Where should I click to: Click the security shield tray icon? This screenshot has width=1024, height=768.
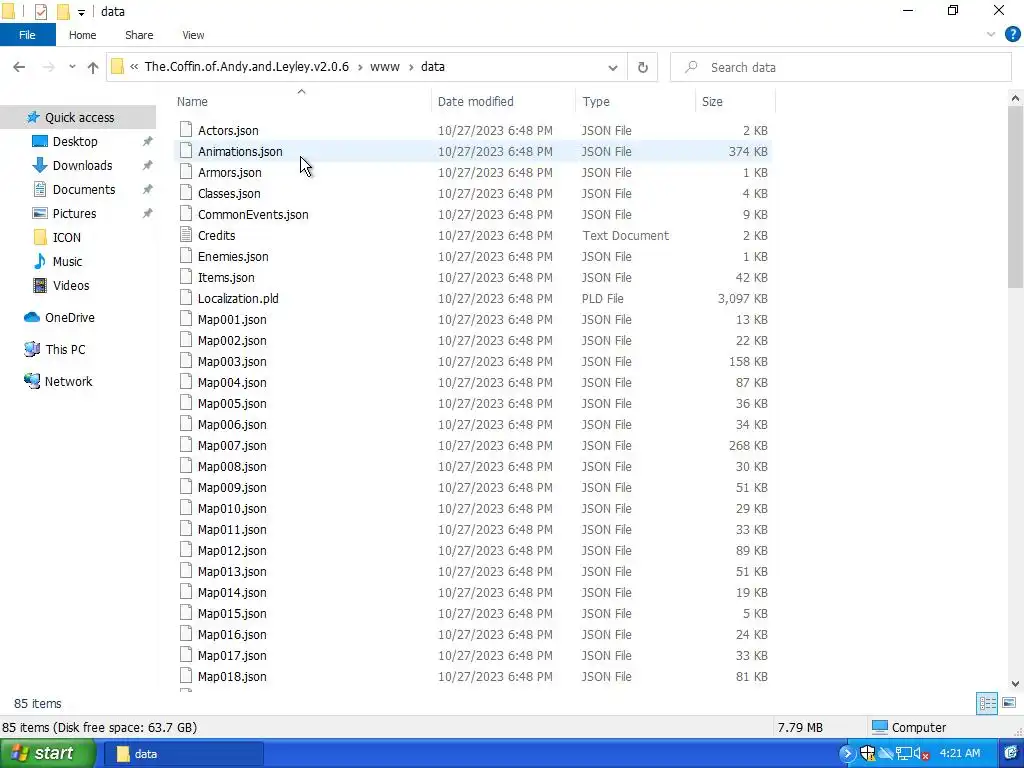(x=867, y=754)
